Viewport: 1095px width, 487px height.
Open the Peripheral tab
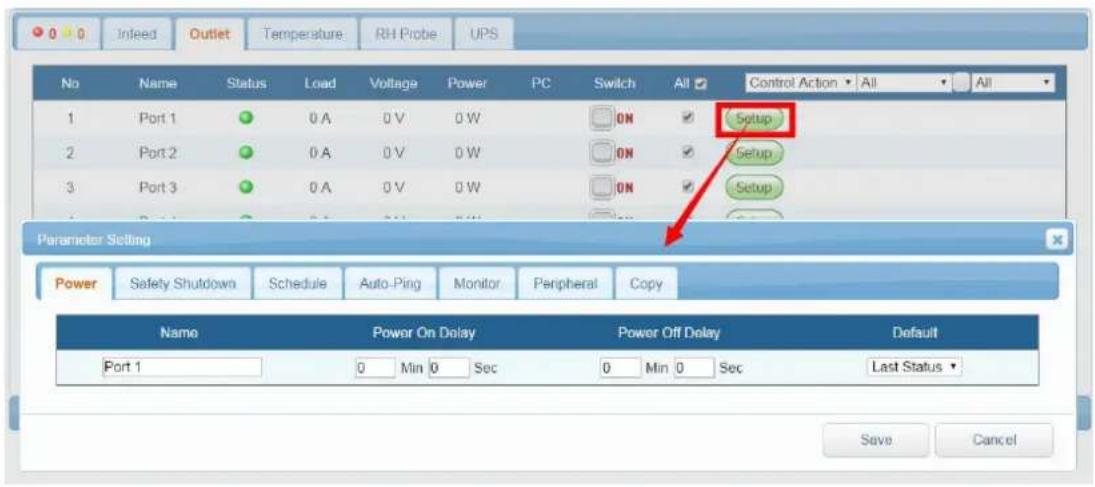click(565, 284)
